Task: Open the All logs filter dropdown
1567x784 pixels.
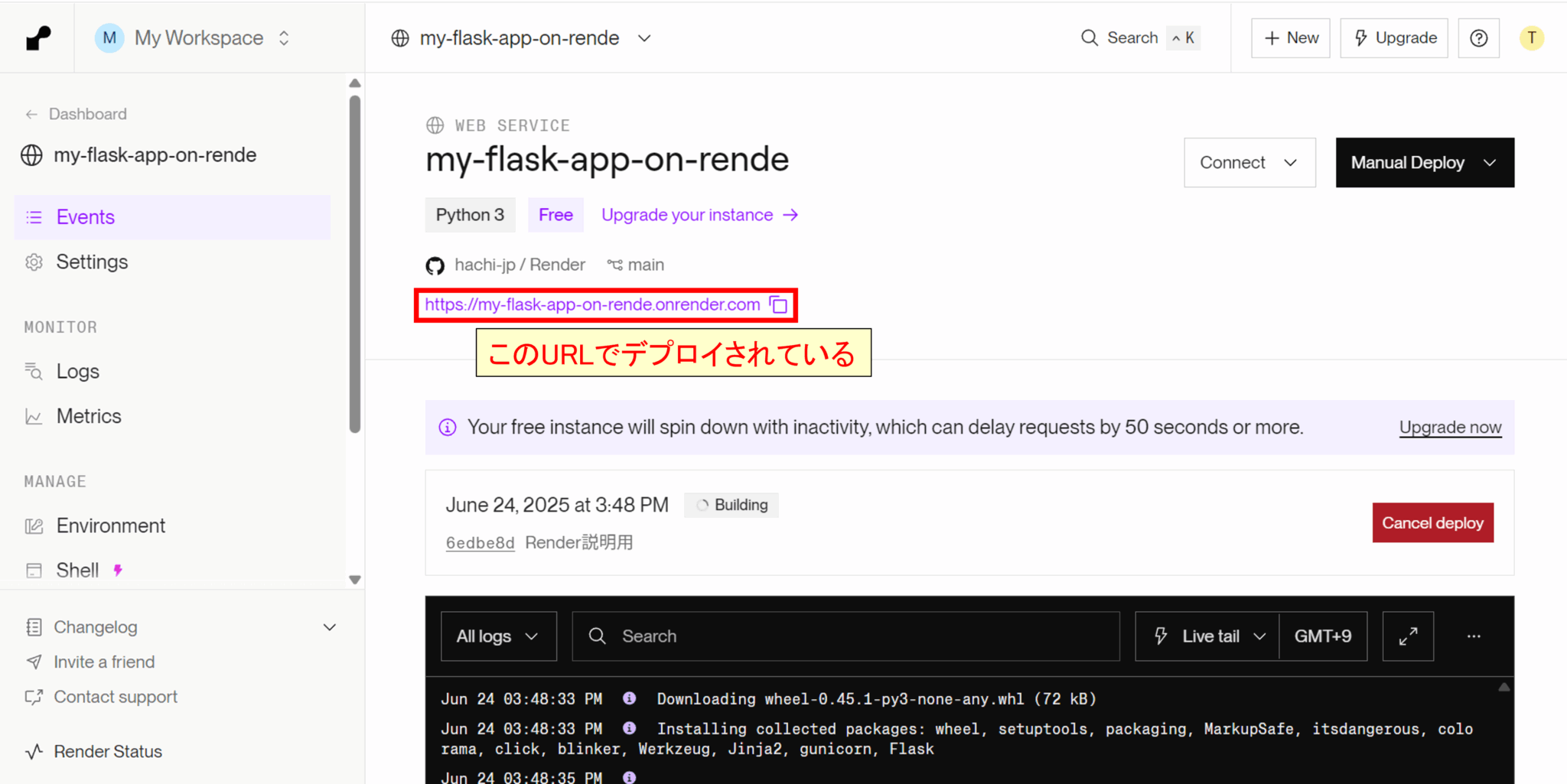Action: coord(498,636)
